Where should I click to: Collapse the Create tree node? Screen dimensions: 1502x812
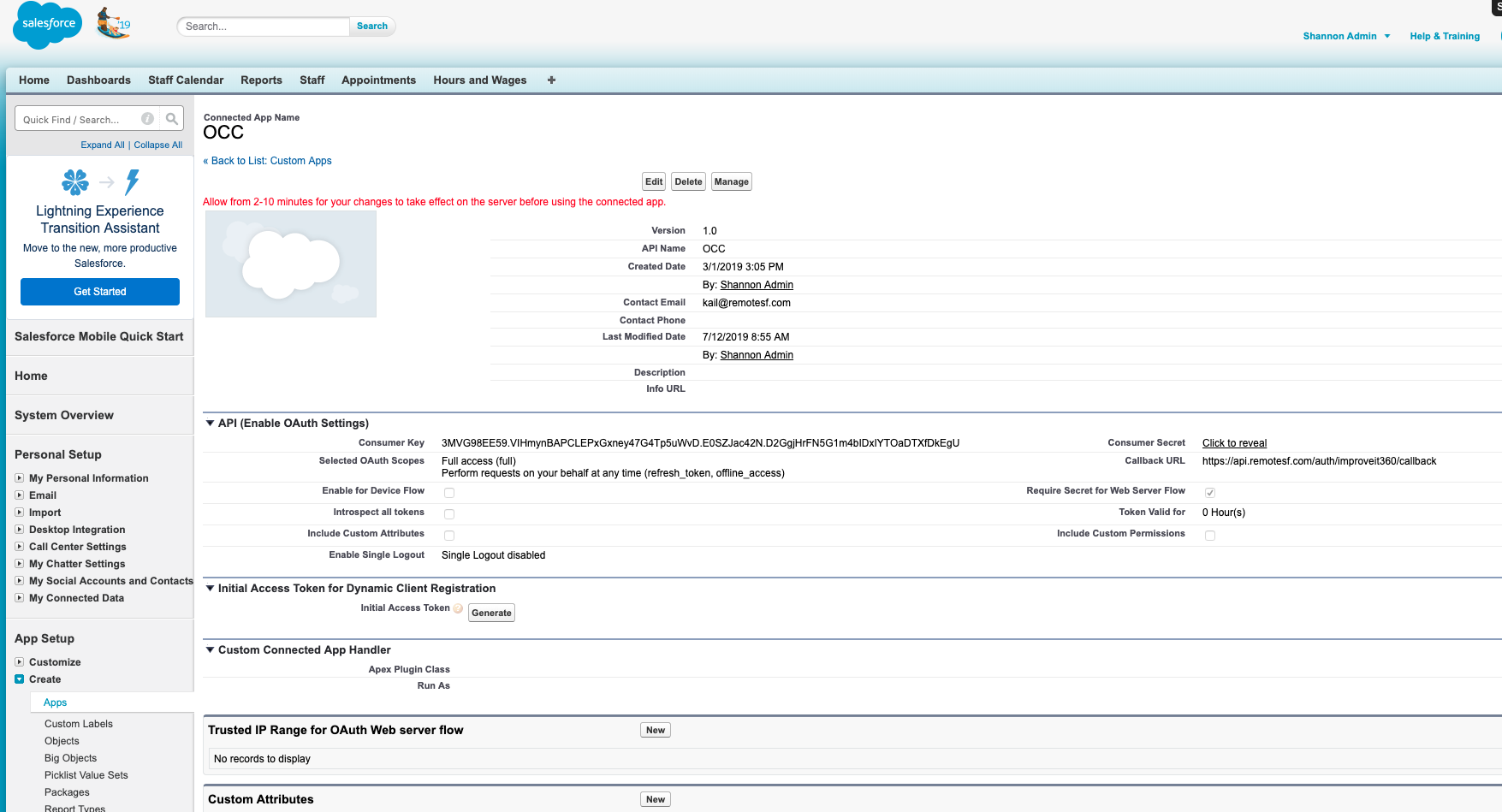pyautogui.click(x=19, y=679)
